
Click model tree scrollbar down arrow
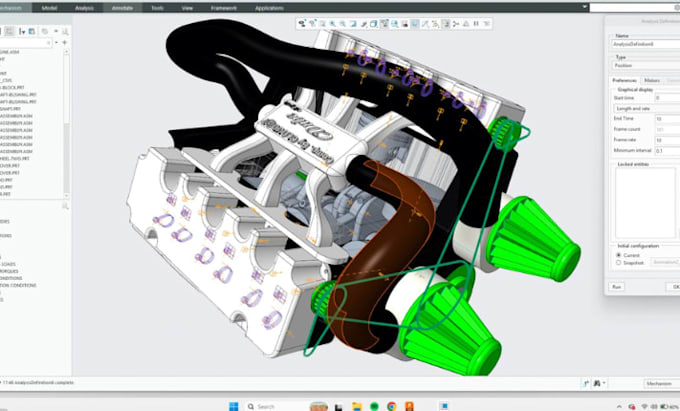(66, 196)
